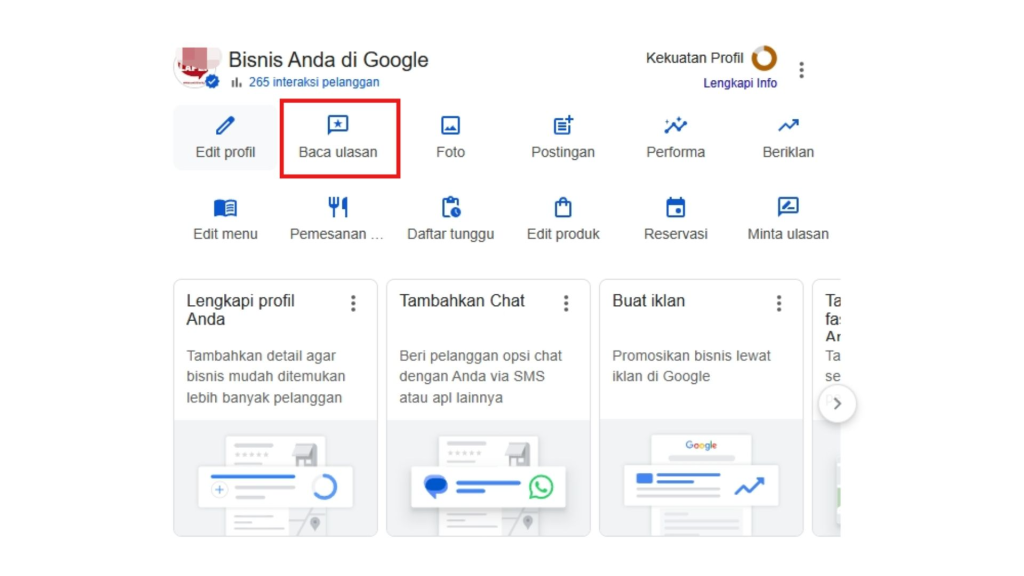The height and width of the screenshot is (576, 1024).
Task: Click the Edit profil pencil icon
Action: pos(225,126)
